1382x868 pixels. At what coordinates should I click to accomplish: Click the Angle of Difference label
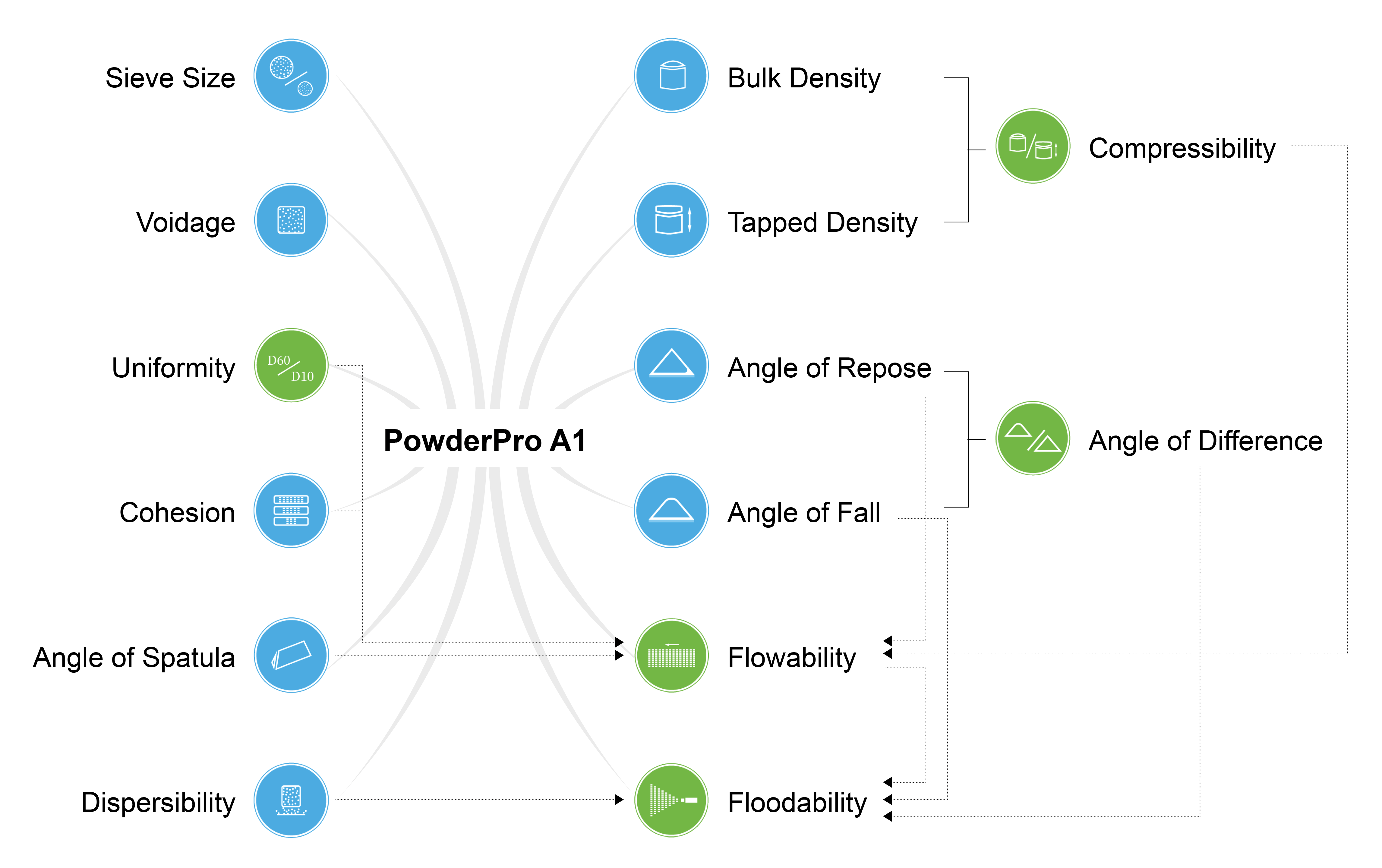click(1205, 441)
